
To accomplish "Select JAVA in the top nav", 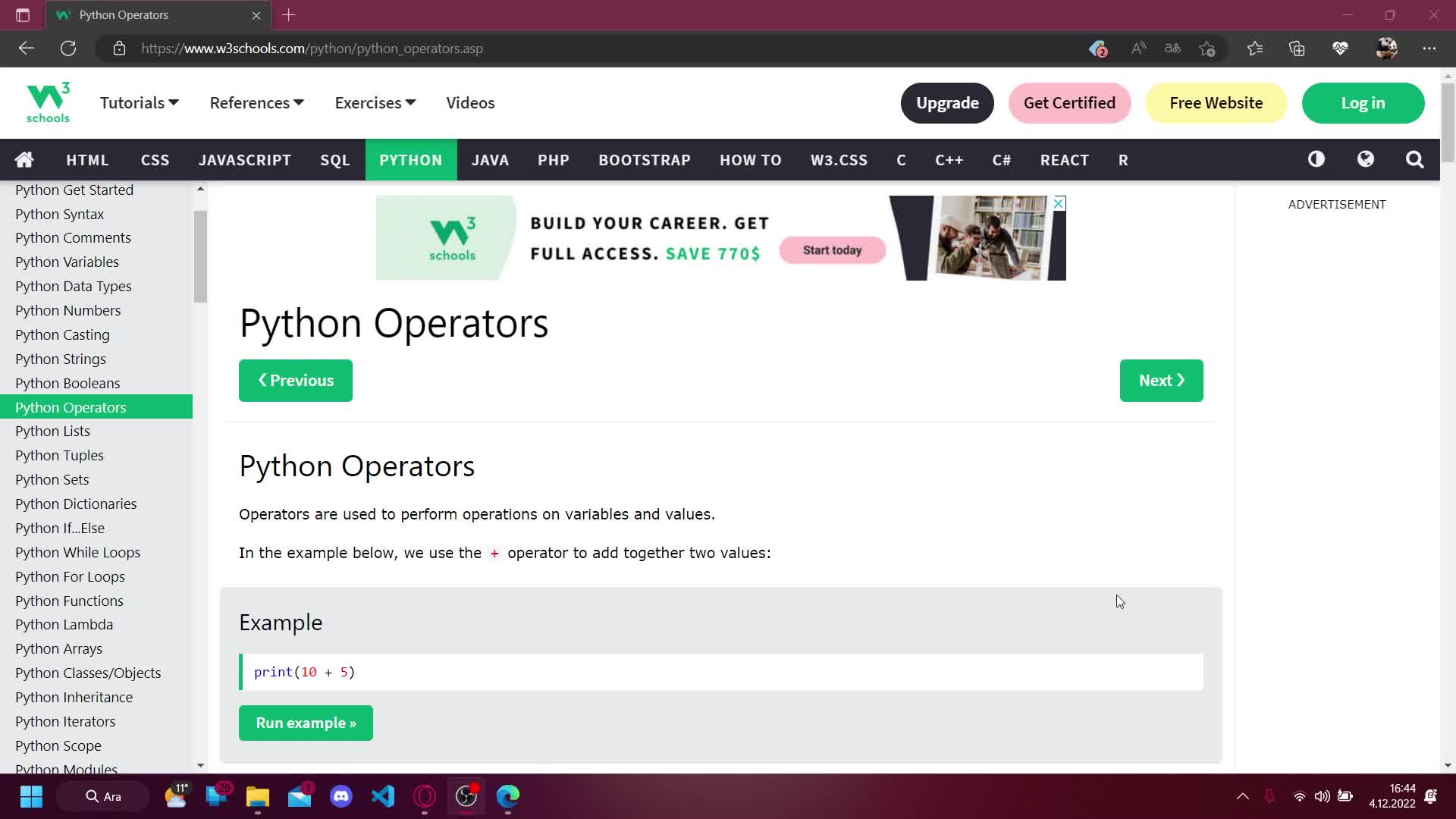I will [490, 160].
